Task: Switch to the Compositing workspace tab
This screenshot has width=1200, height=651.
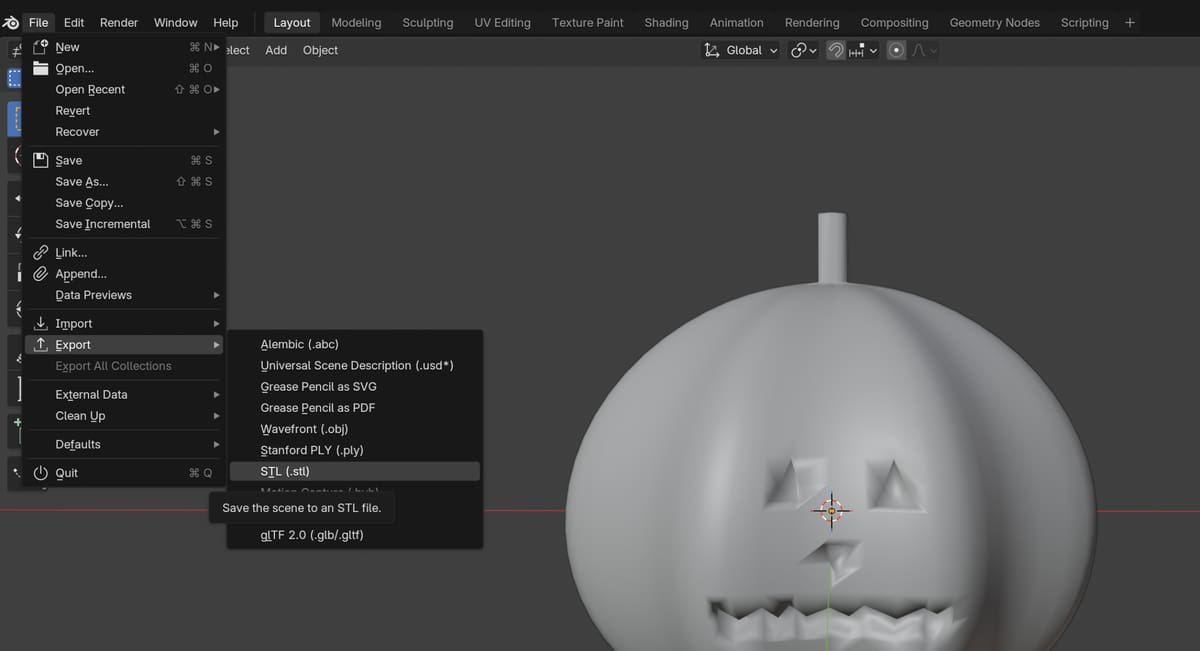Action: pos(894,22)
